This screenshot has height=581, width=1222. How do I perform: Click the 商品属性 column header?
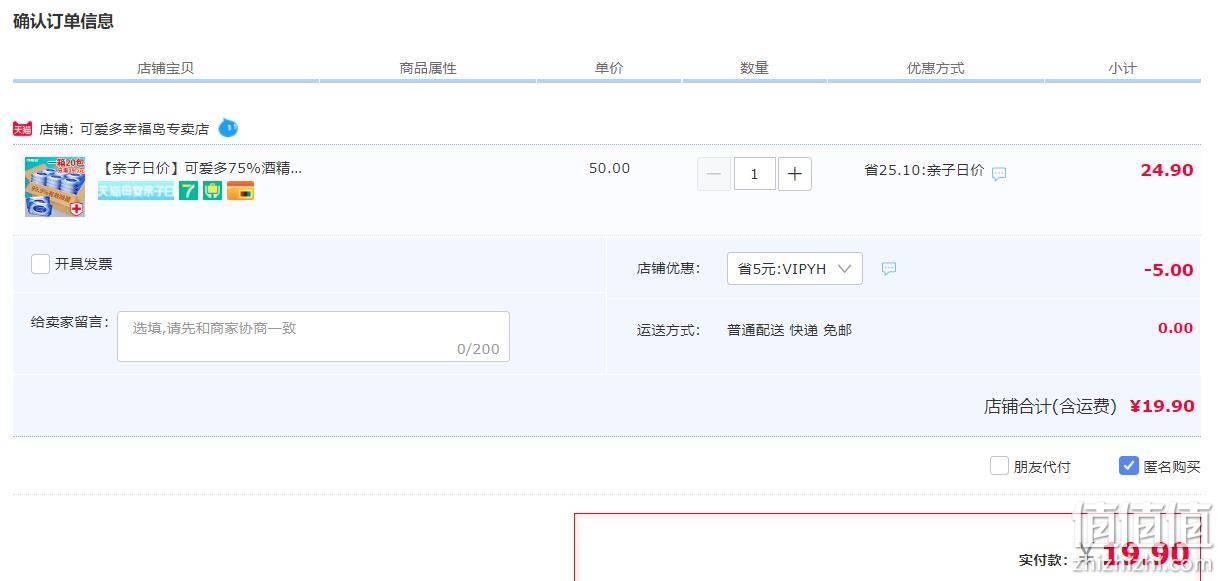click(x=428, y=68)
